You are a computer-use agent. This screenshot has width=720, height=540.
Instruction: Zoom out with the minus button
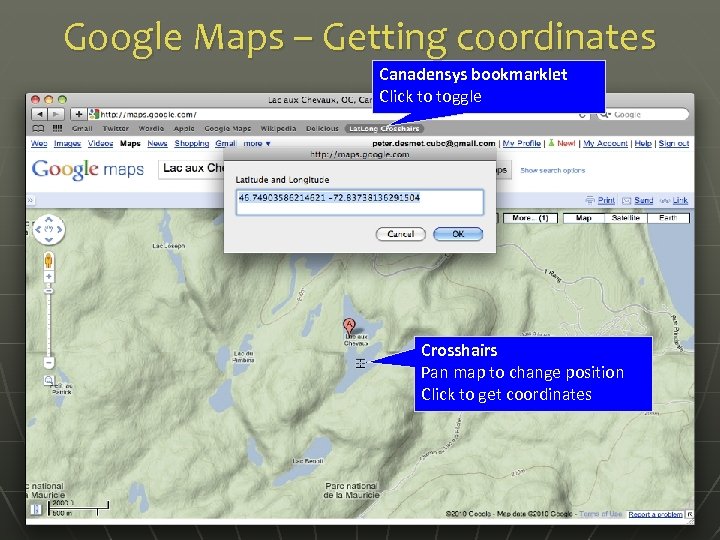click(x=49, y=362)
